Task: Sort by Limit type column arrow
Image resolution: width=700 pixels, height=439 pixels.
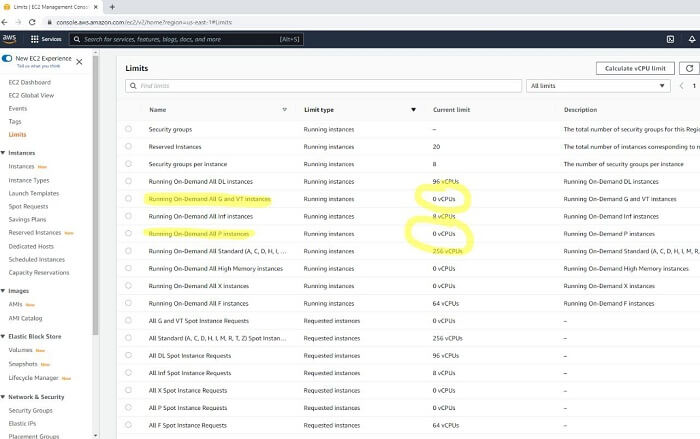Action: click(x=413, y=109)
